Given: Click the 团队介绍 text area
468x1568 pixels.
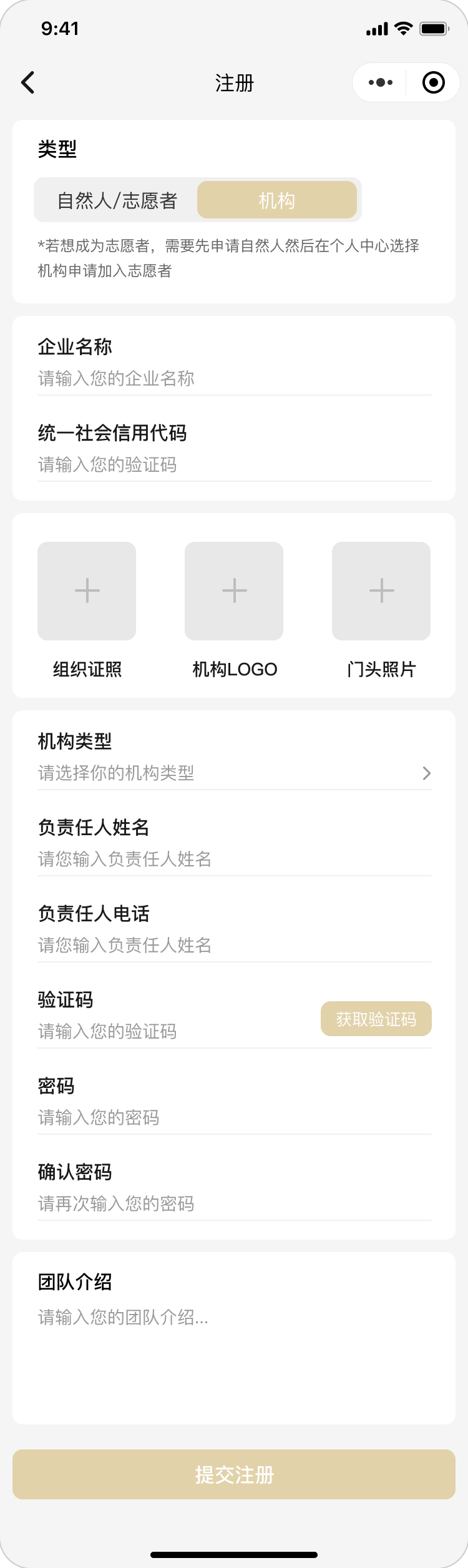Looking at the screenshot, I should [x=234, y=1348].
